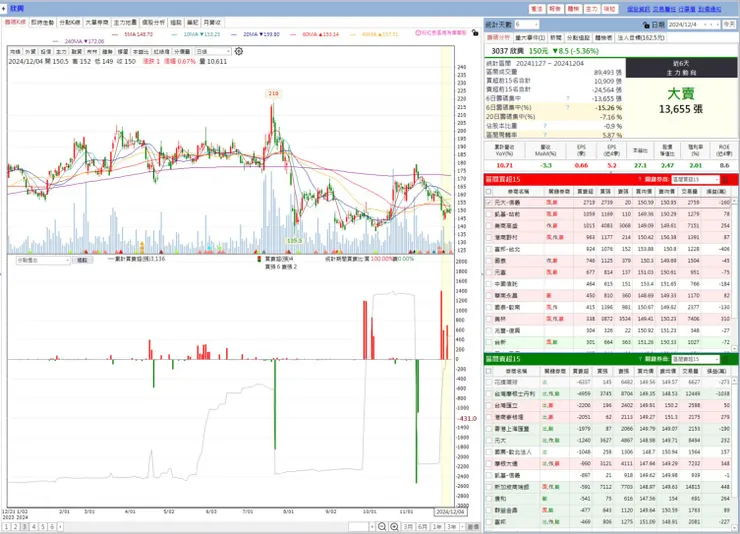Screen dimensions: 740x534
Task: Click the 20MA legend line
Action: click(255, 34)
